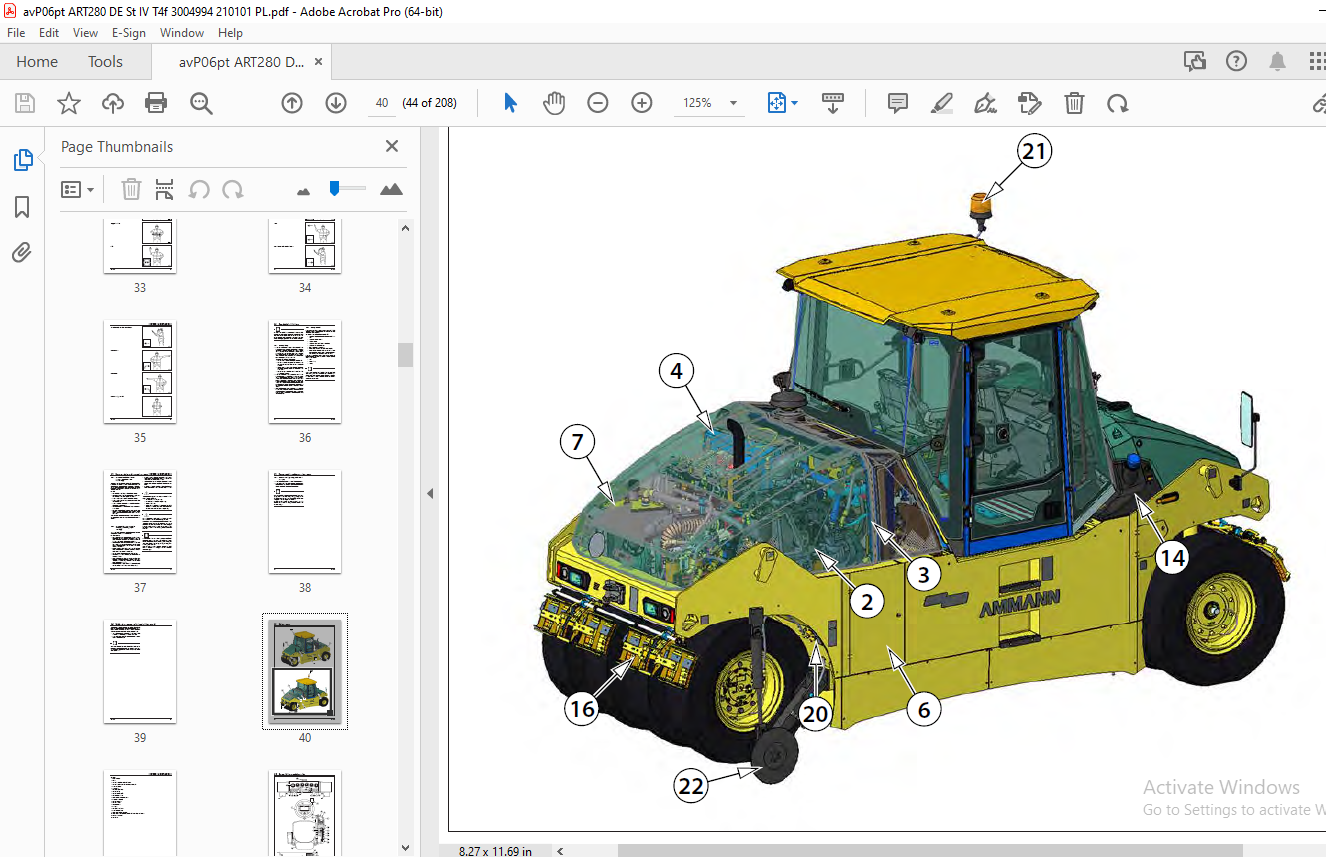Select the avP06pt ART280 document tab

pos(241,62)
